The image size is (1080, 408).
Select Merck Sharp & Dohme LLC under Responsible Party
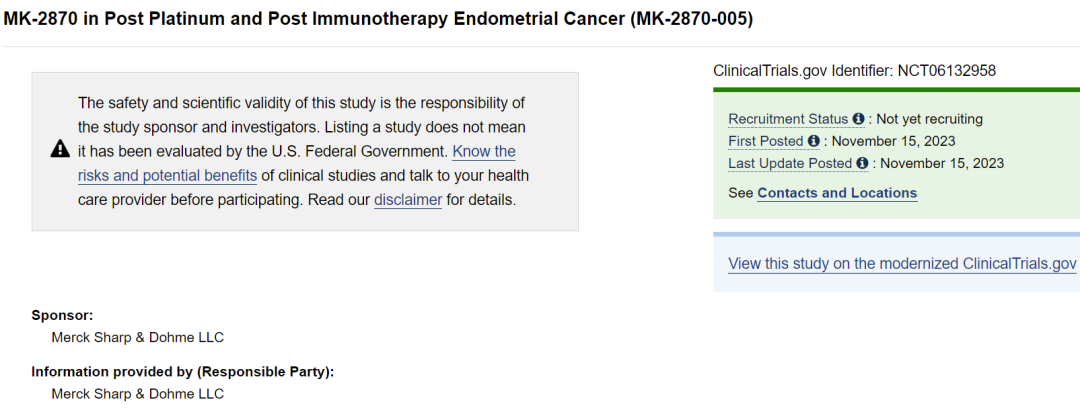point(138,394)
